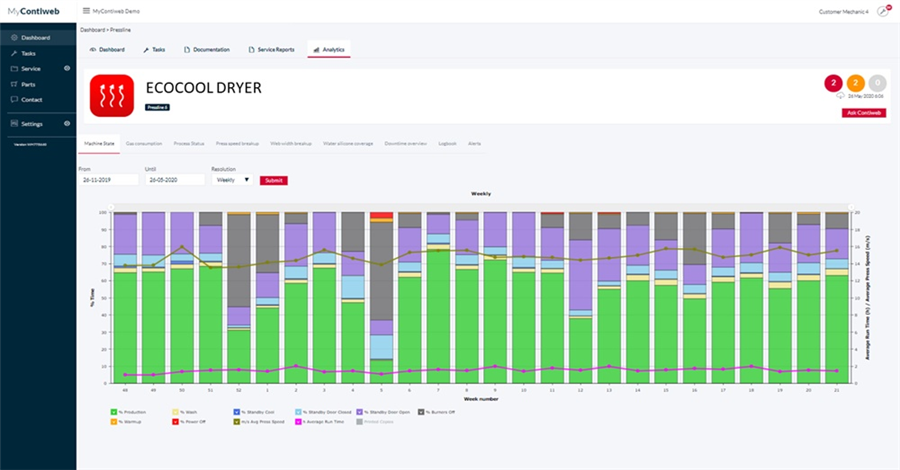Expand the Settings submenu eye icon
This screenshot has width=900, height=470.
(x=67, y=123)
